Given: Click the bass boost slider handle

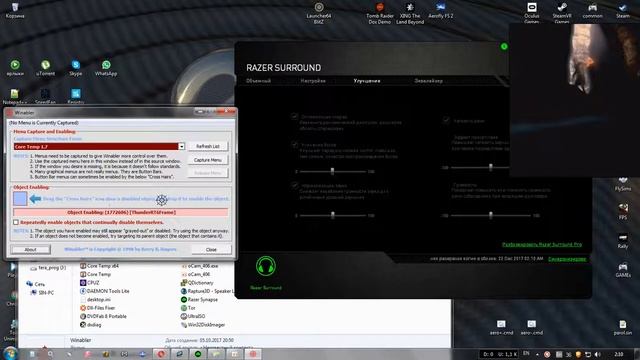Looking at the screenshot, I should (332, 171).
